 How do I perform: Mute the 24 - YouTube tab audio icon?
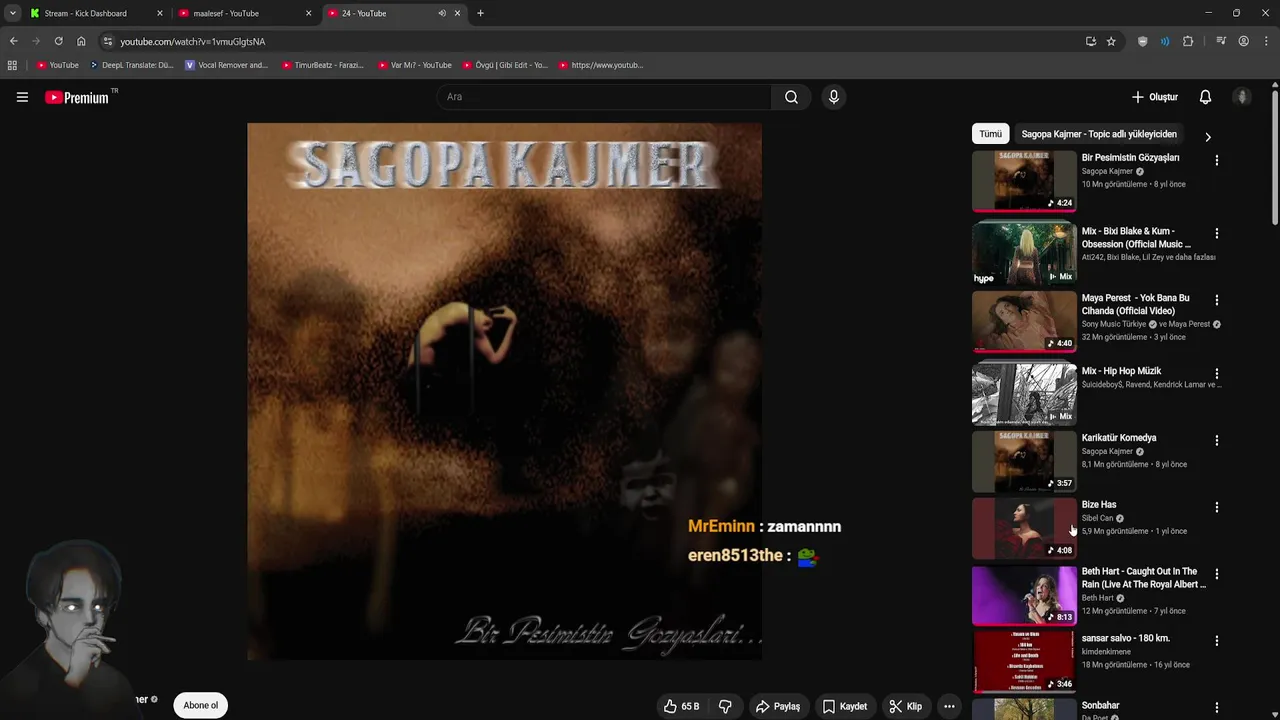coord(441,13)
